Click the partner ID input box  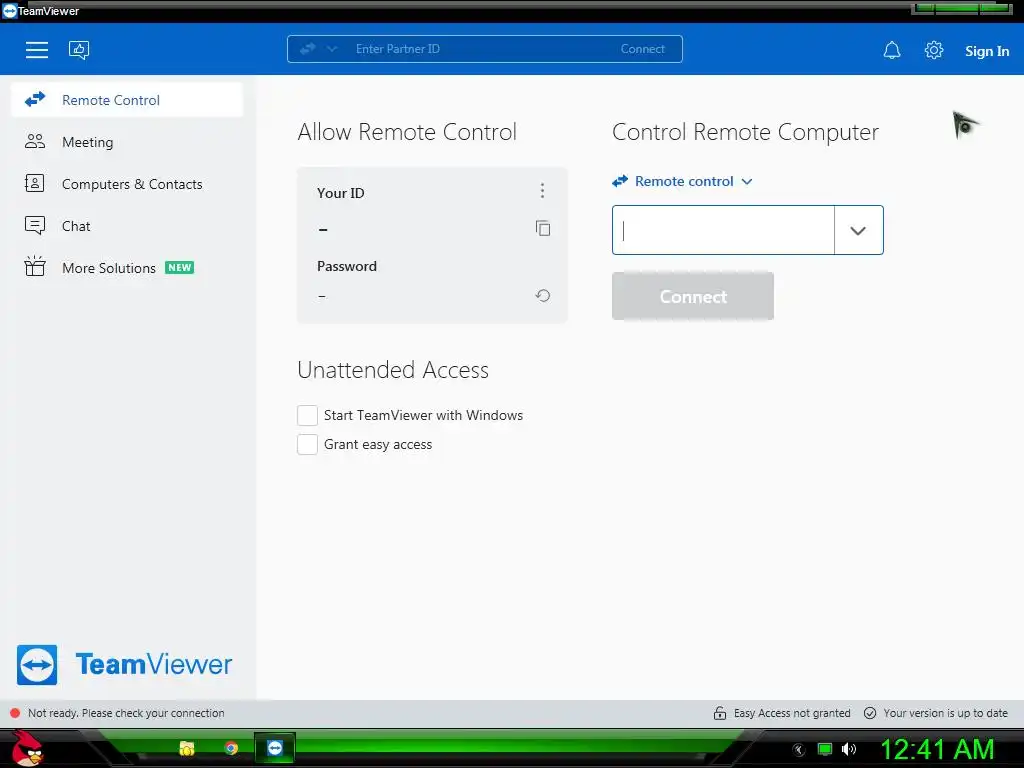point(723,230)
